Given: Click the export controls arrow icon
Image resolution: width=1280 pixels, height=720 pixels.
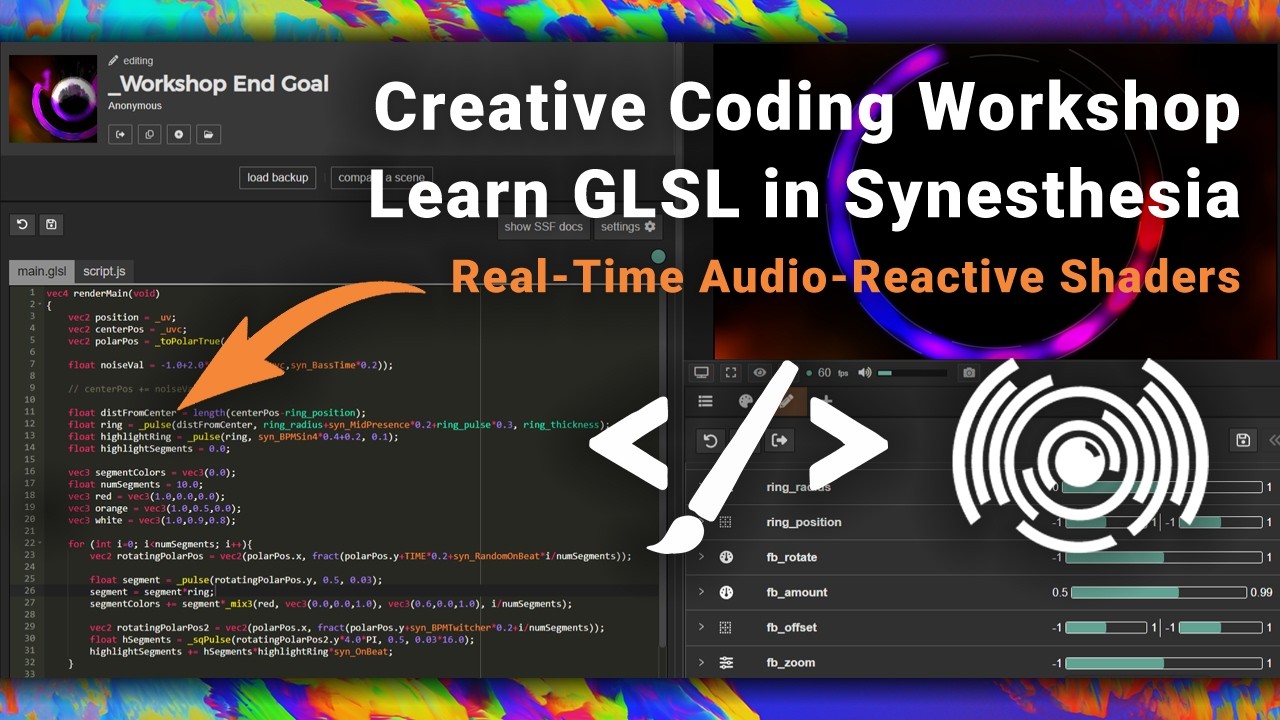Looking at the screenshot, I should point(780,440).
